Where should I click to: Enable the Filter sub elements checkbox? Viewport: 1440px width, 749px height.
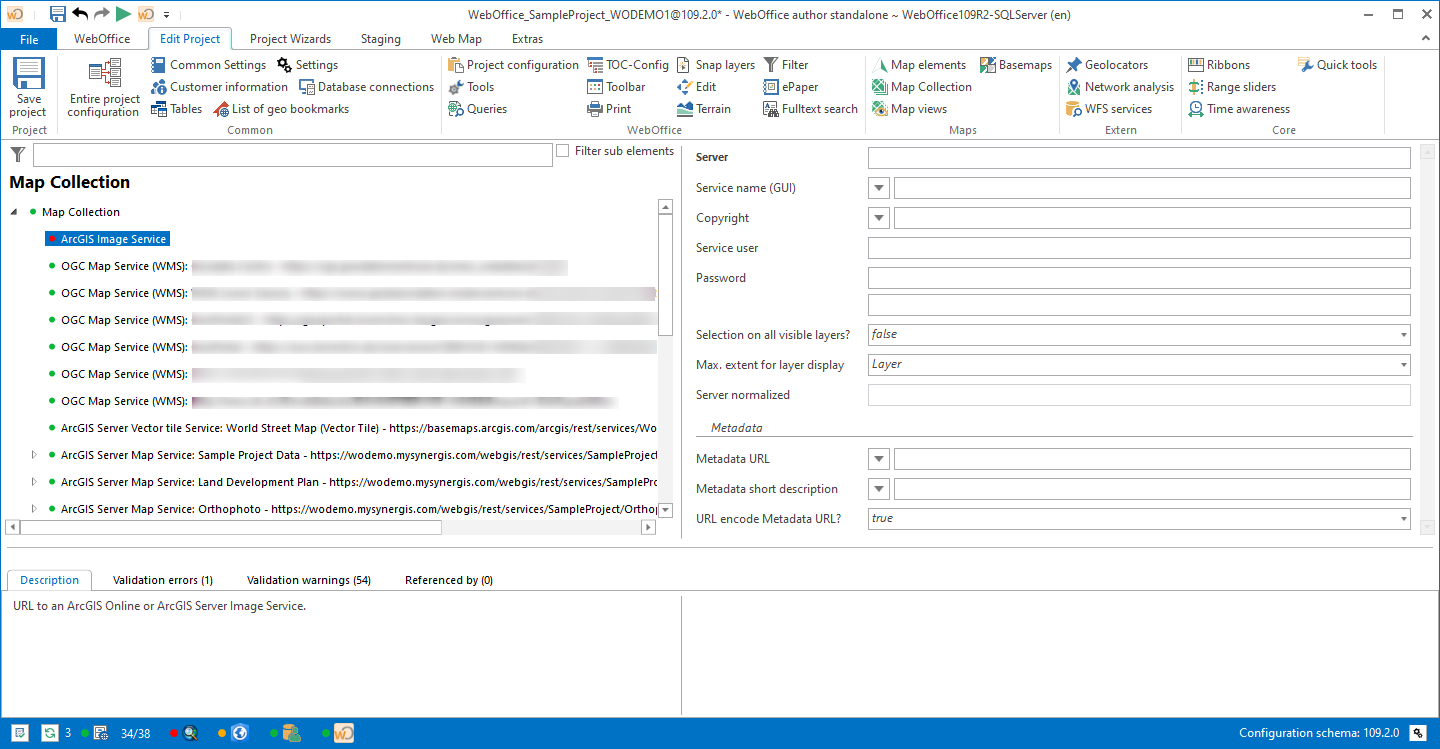(x=563, y=151)
